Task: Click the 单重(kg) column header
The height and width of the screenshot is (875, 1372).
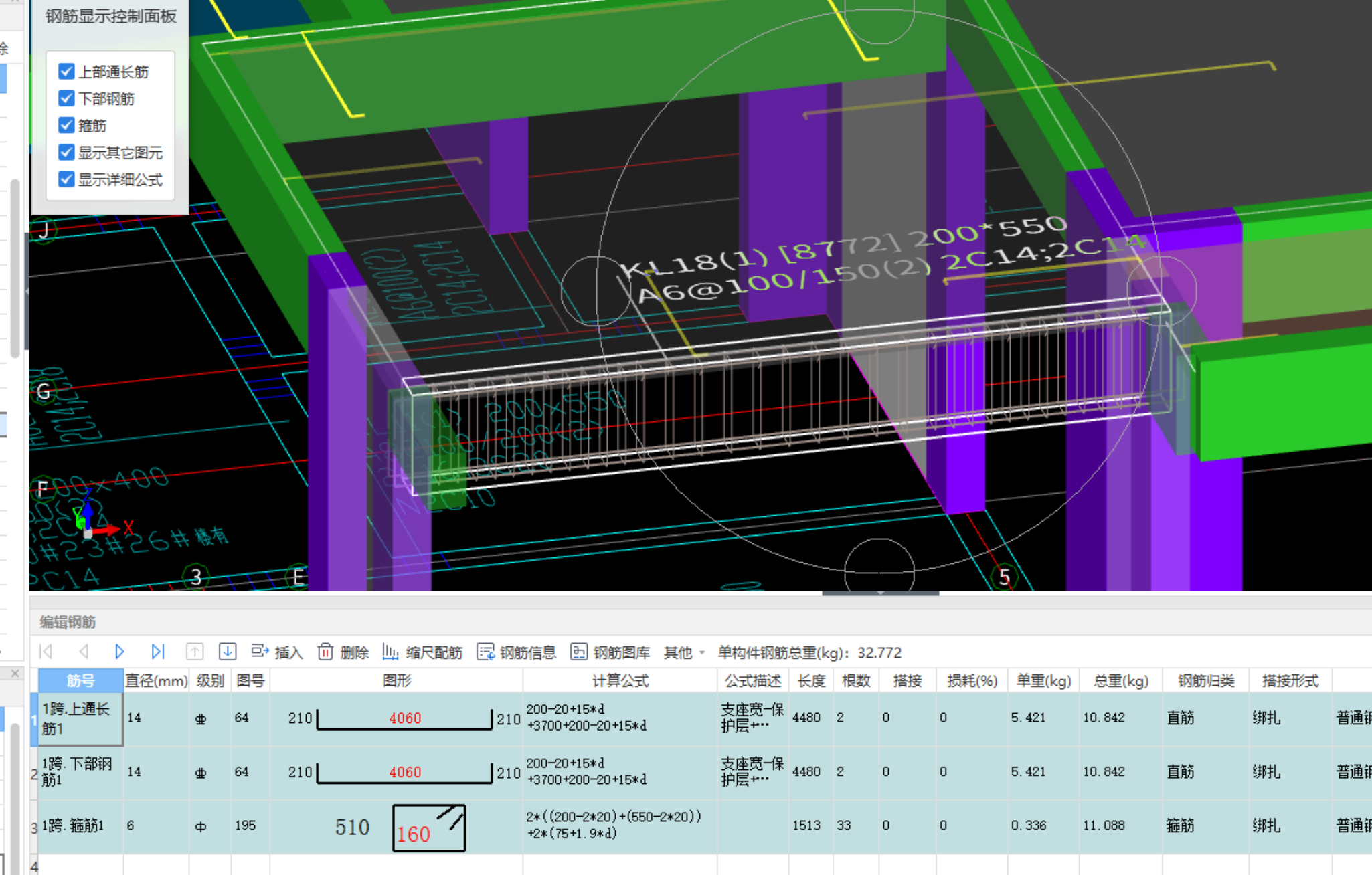Action: tap(1043, 680)
